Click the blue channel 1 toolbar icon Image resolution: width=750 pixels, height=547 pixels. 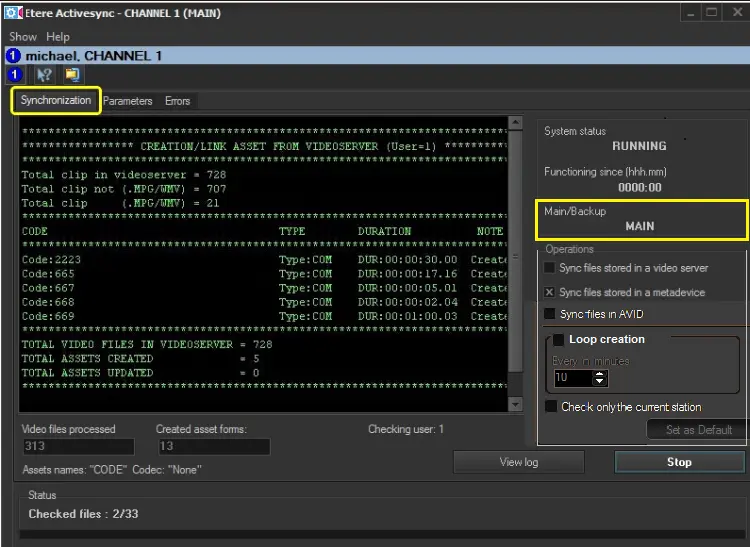click(14, 74)
